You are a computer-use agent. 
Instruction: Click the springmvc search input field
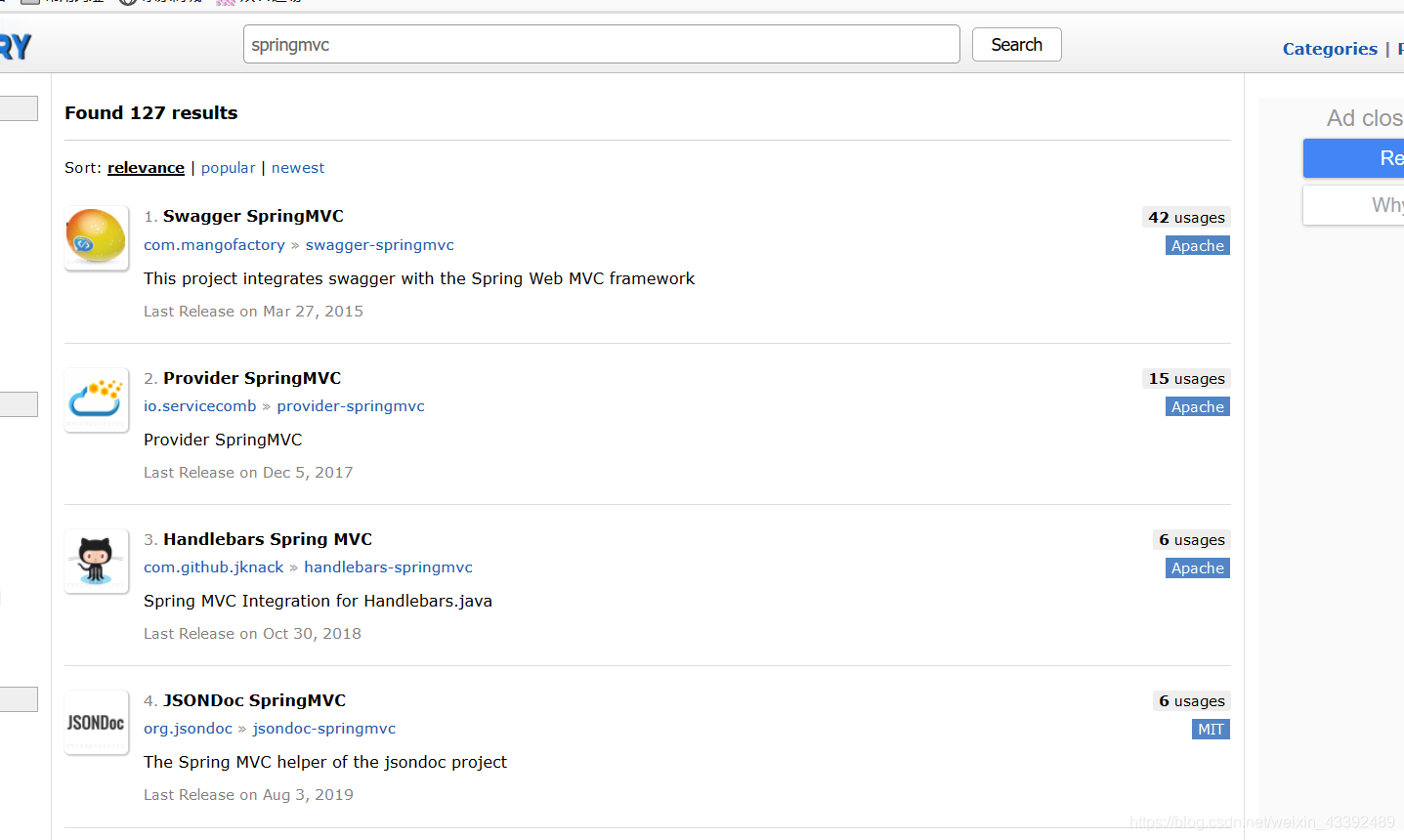tap(601, 44)
